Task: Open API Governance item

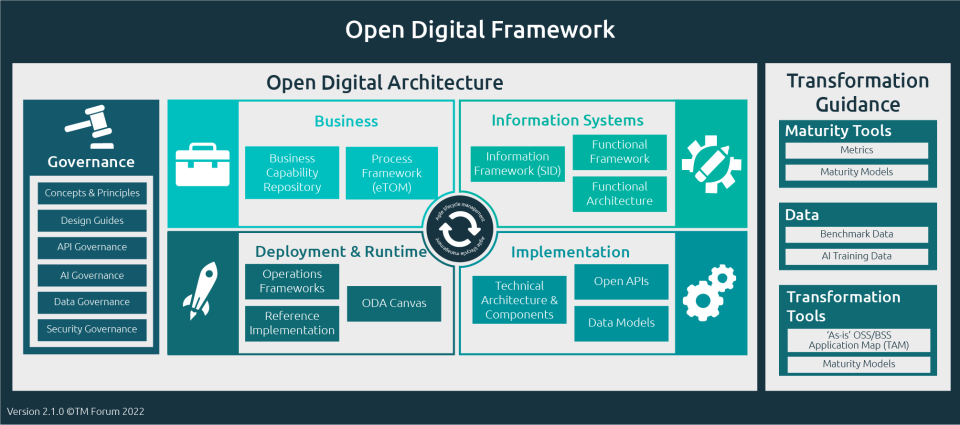Action: [92, 247]
